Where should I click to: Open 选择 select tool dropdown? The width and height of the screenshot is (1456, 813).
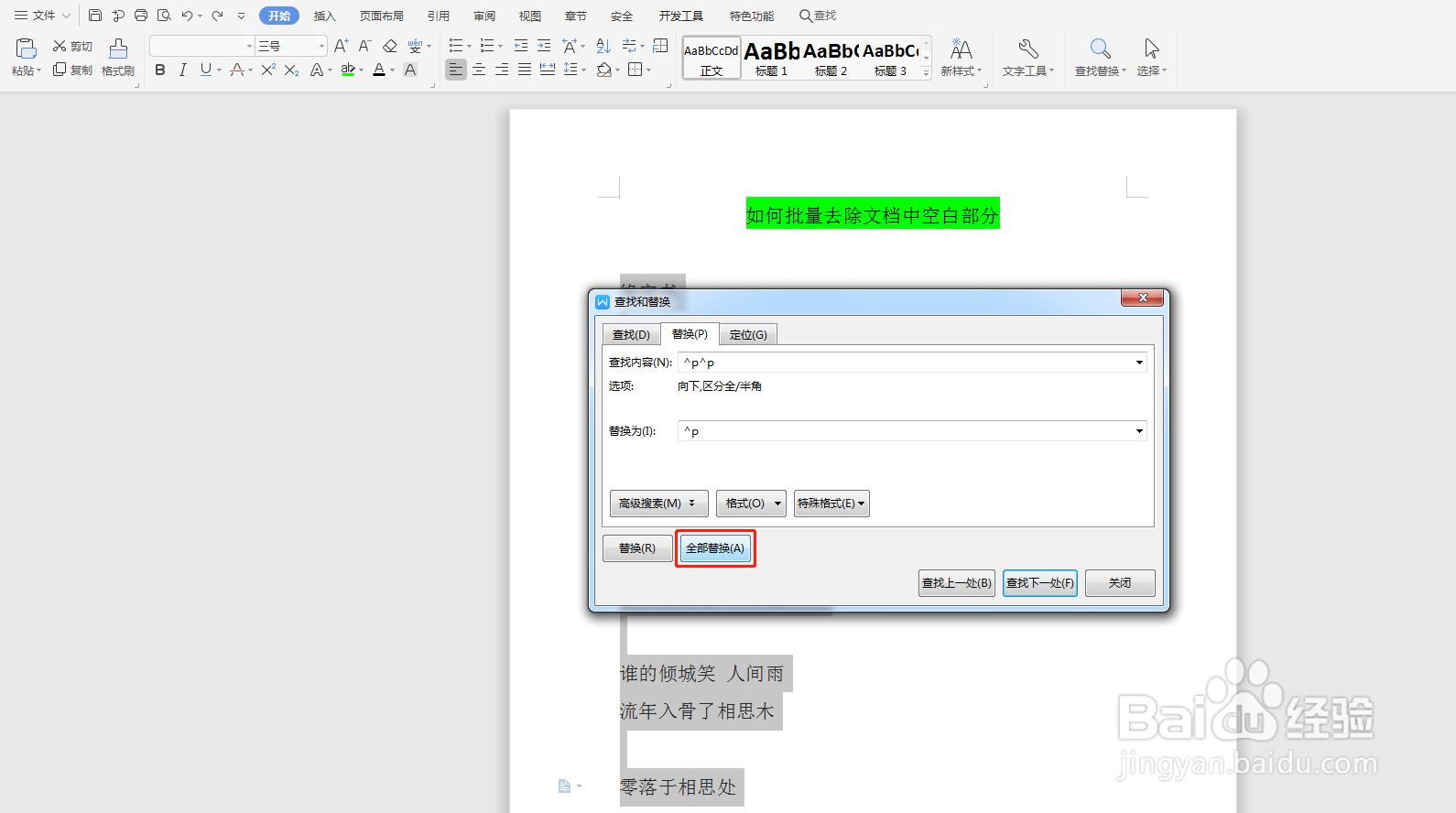(x=1151, y=58)
